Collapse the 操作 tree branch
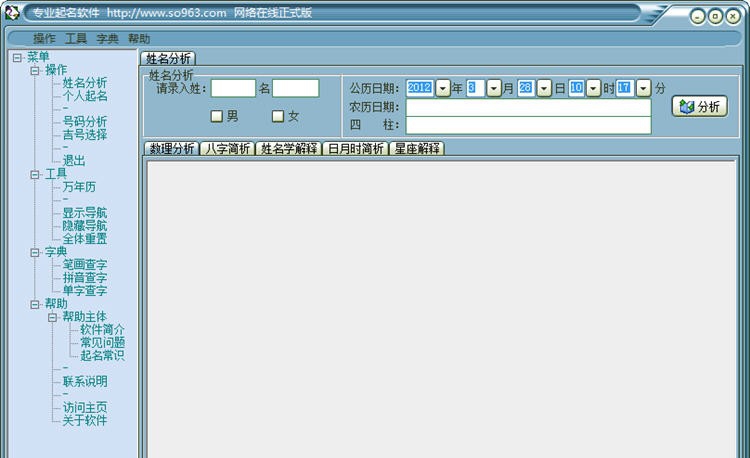 click(x=35, y=71)
